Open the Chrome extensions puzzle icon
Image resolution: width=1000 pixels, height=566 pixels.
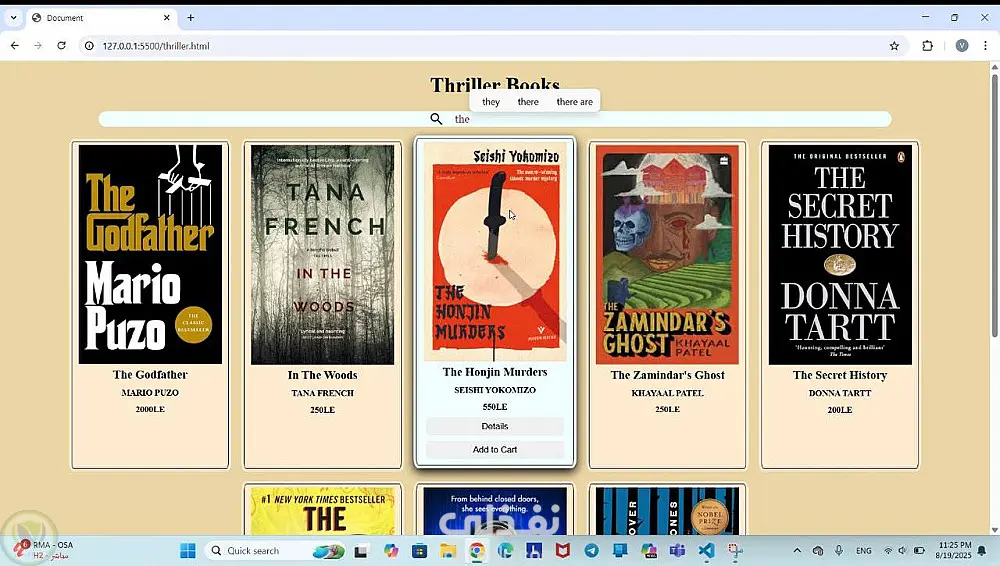coord(927,46)
